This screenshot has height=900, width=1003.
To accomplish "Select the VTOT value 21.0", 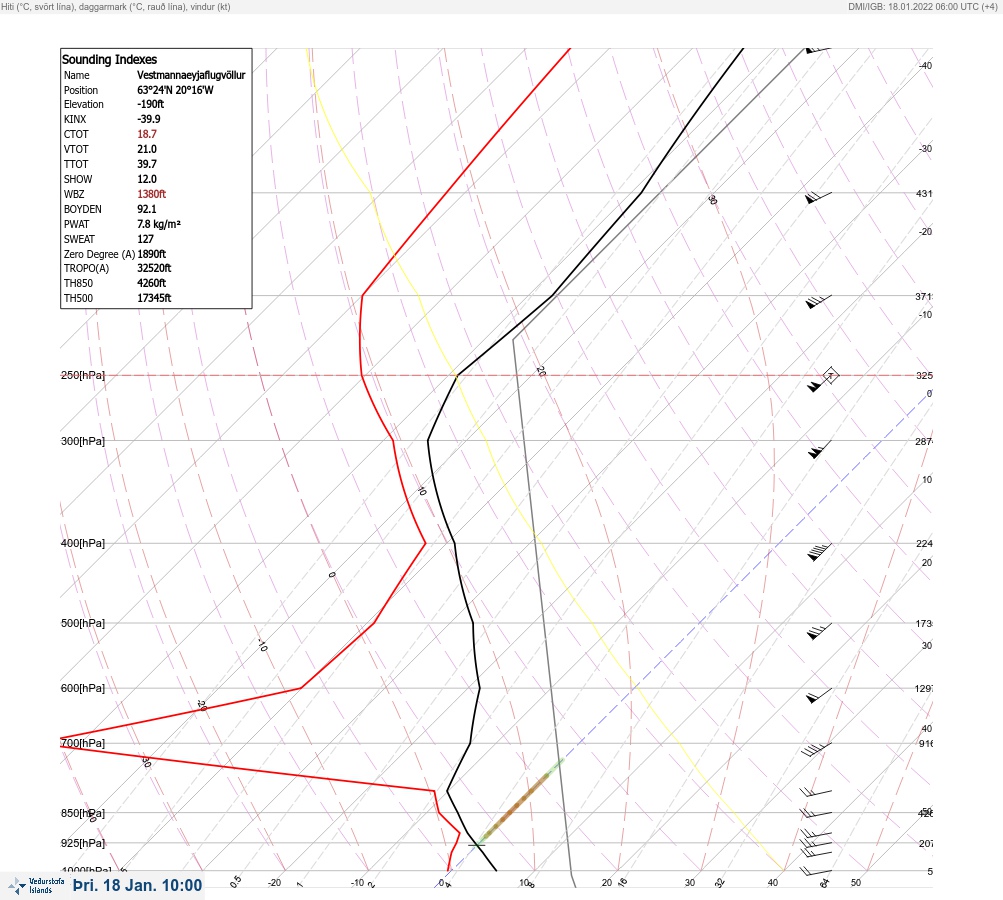I will [146, 149].
